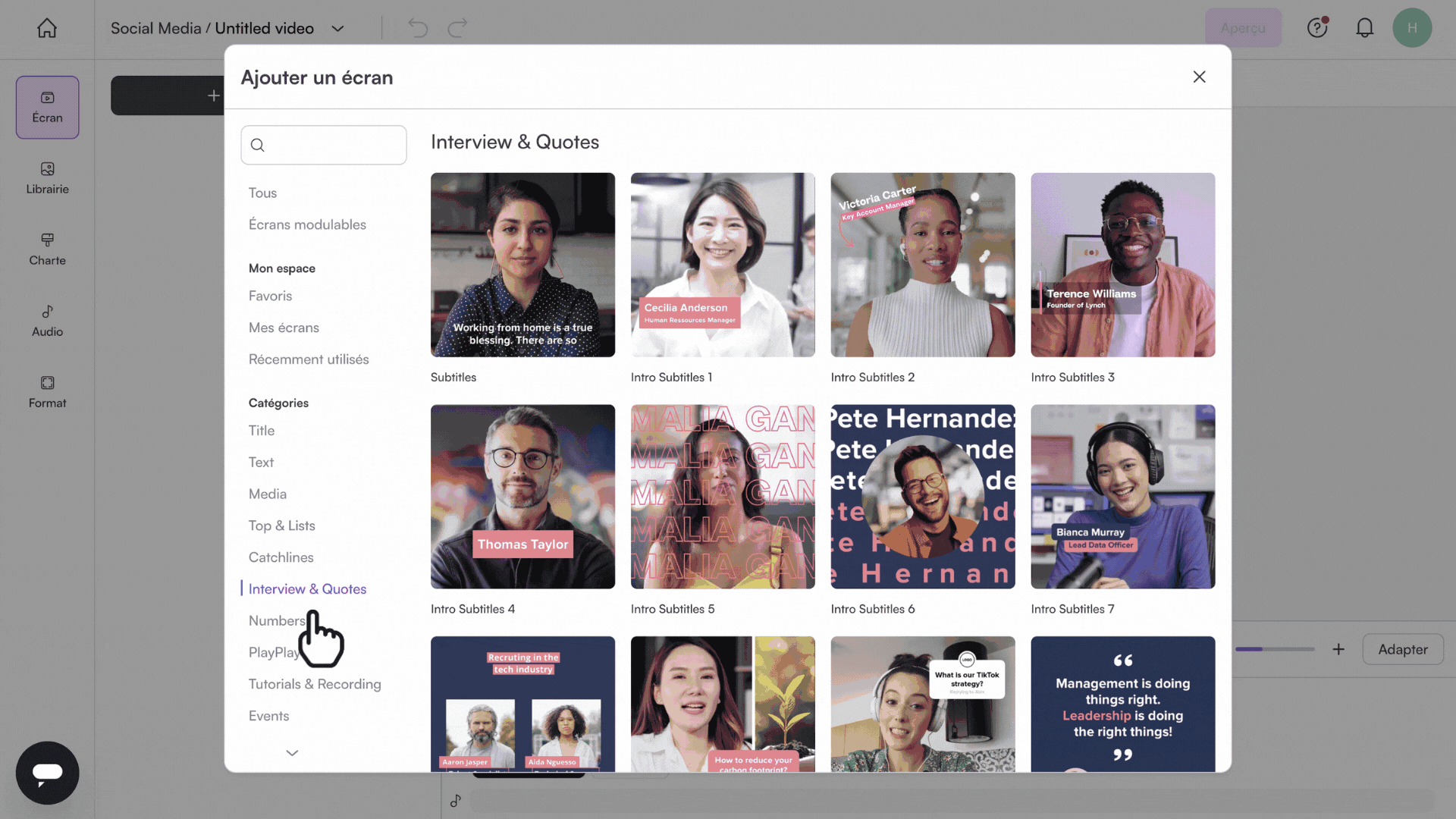Screen dimensions: 1456x819
Task: Open the Charte brand panel
Action: [47, 249]
